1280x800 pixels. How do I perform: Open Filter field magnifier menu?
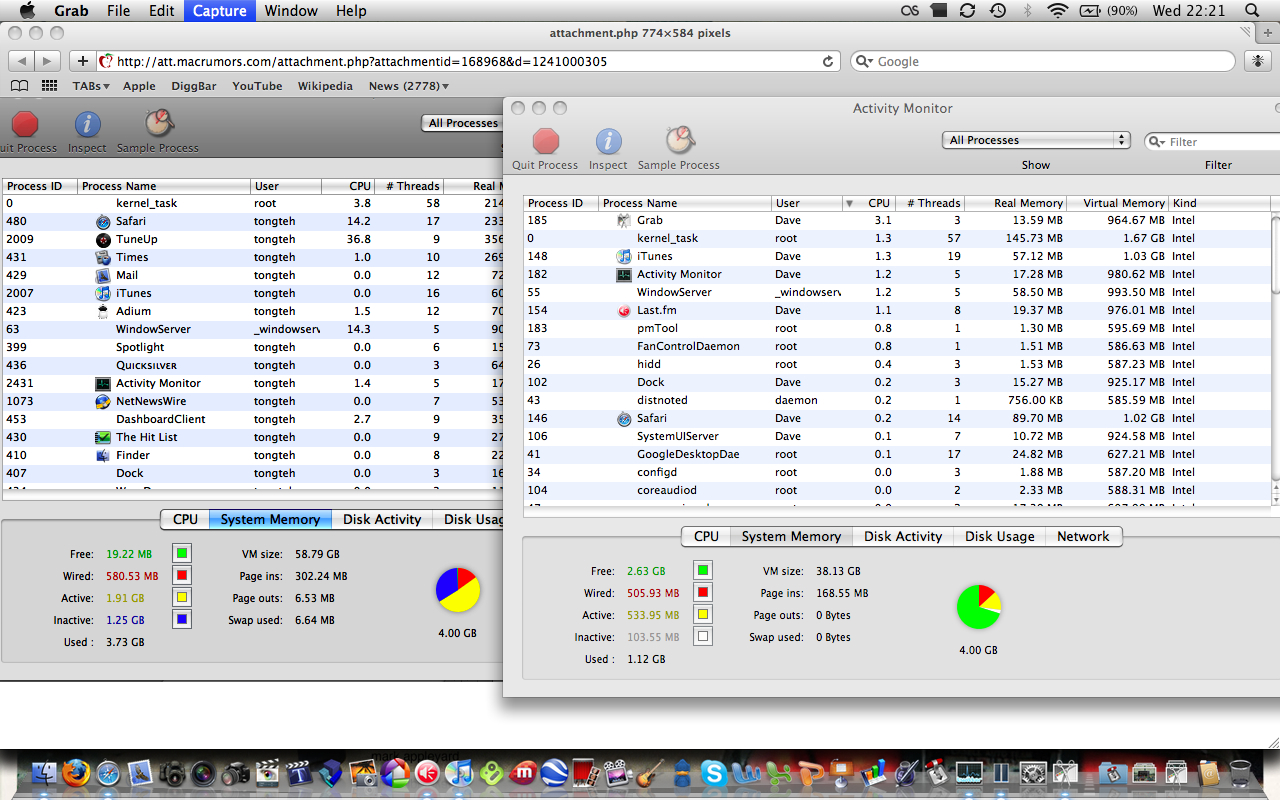click(1158, 142)
